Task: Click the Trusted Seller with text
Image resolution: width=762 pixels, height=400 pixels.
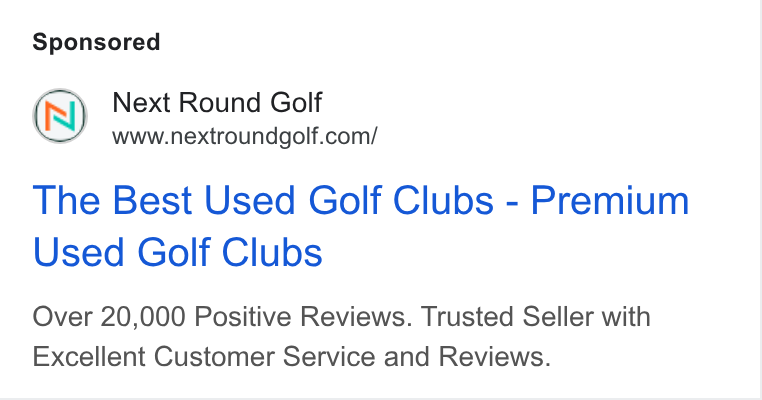Action: (x=536, y=317)
